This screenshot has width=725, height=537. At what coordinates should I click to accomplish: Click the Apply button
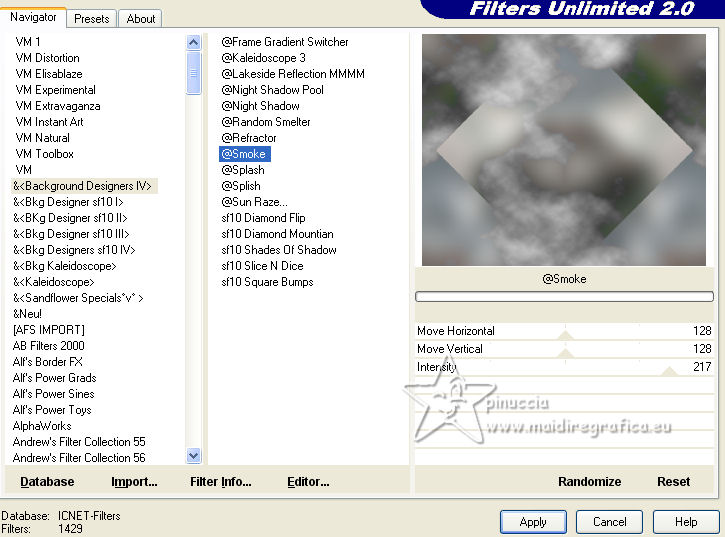click(533, 522)
